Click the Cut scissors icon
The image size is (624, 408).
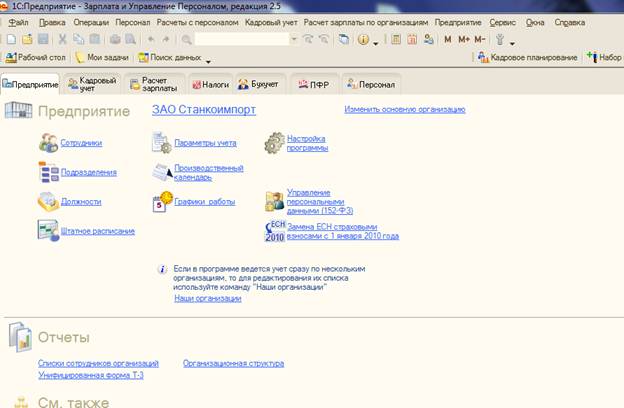click(x=62, y=39)
